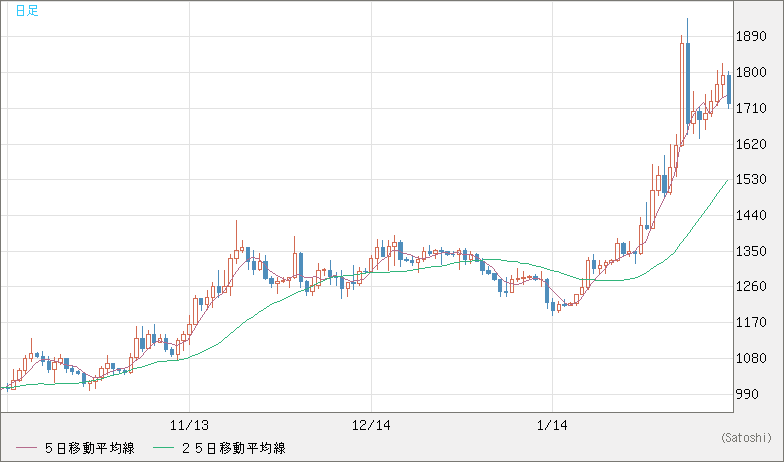This screenshot has height=462, width=784.
Task: Select the 1440 price axis label
Action: (751, 216)
